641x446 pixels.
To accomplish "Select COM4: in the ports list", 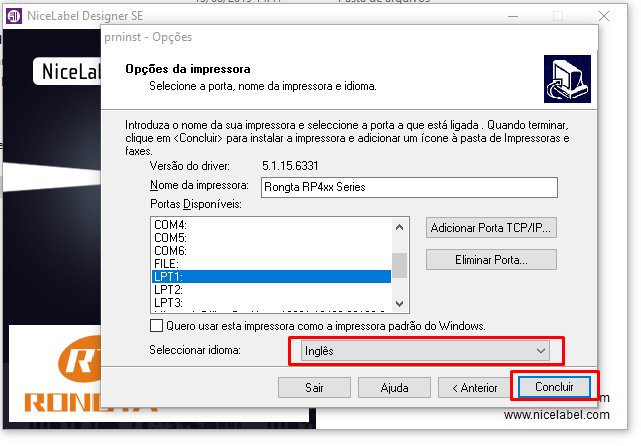I will coord(271,224).
